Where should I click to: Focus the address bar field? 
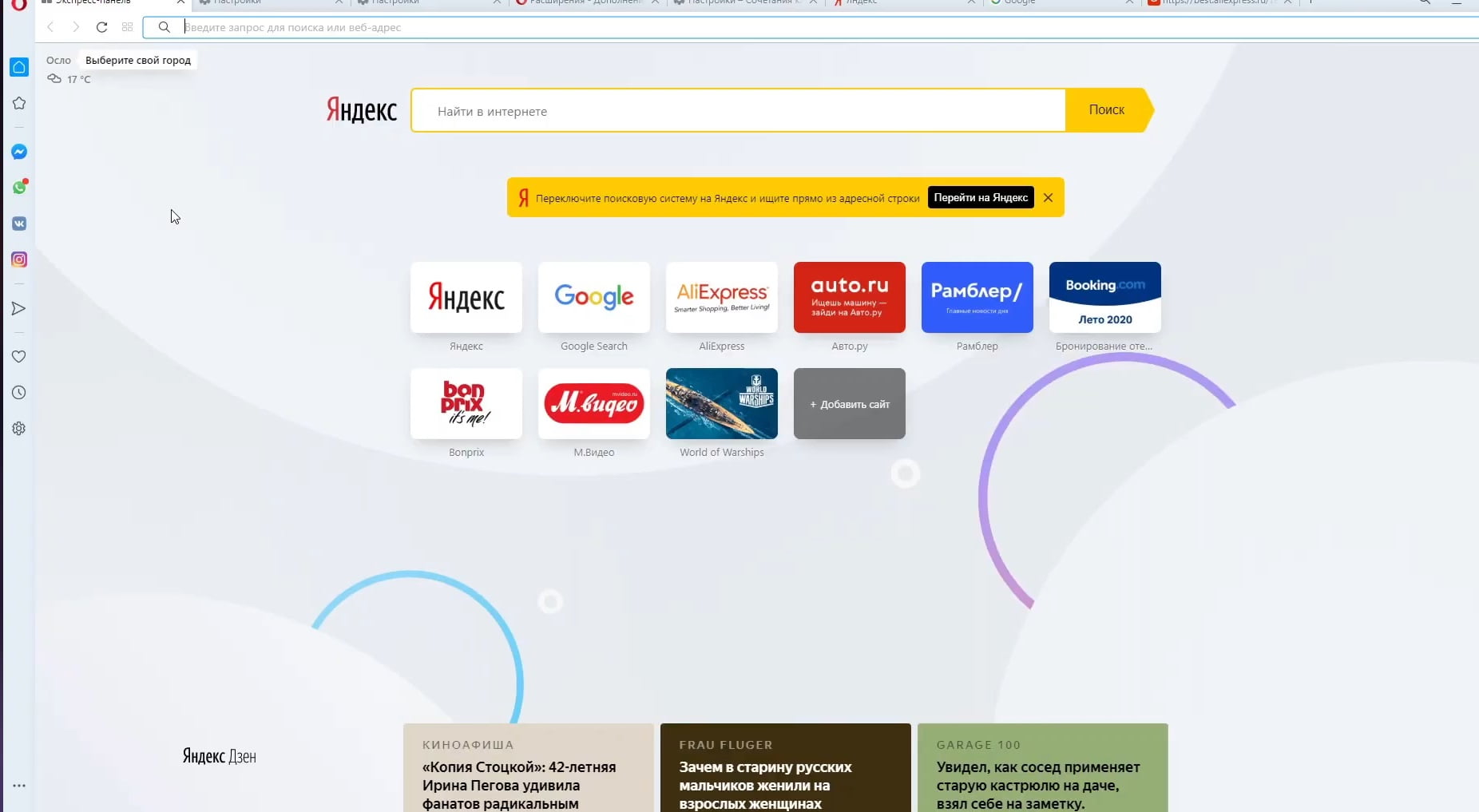pos(811,27)
